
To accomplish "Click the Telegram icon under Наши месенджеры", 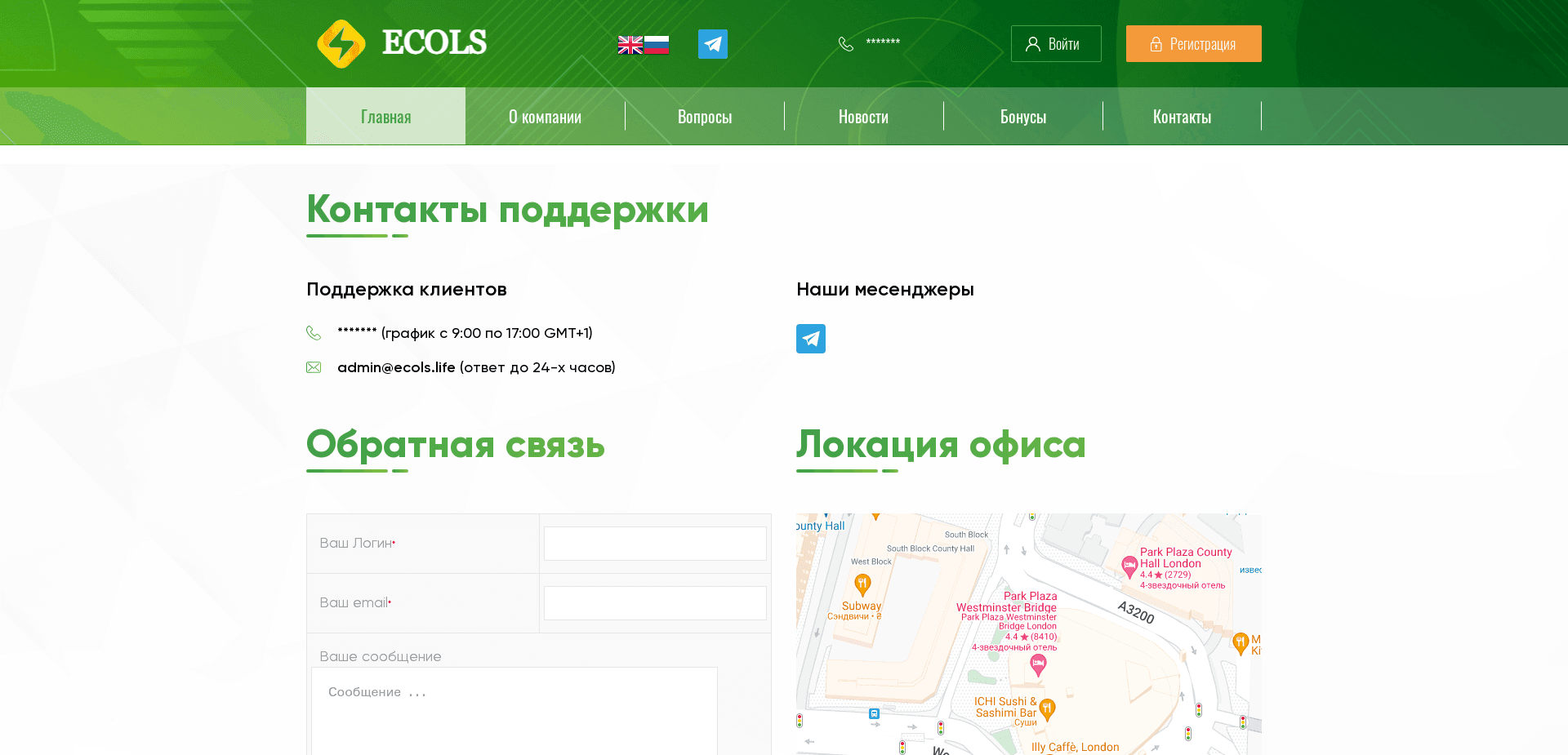I will (x=810, y=338).
